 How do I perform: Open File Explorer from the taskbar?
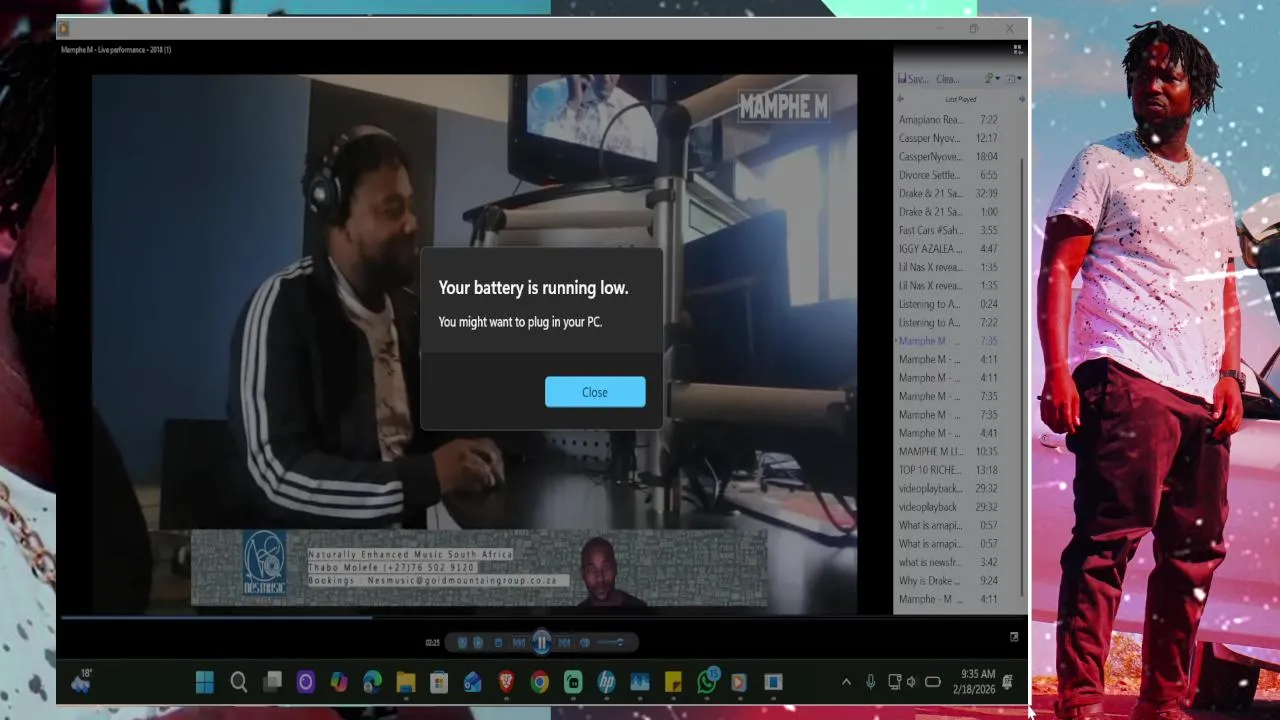(x=405, y=682)
